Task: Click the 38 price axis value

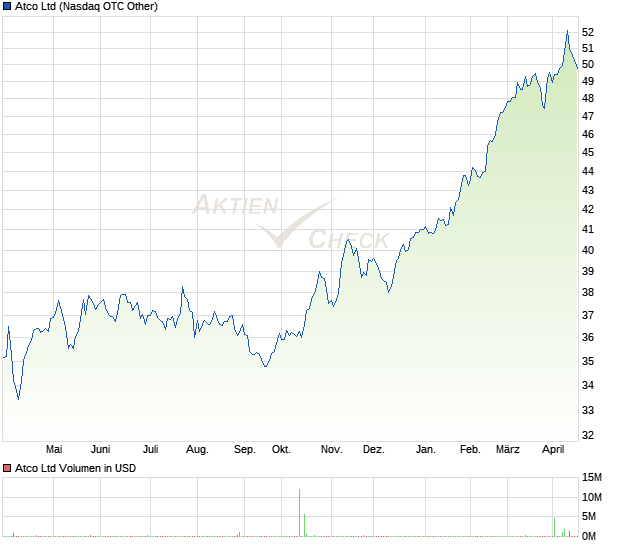Action: [588, 292]
